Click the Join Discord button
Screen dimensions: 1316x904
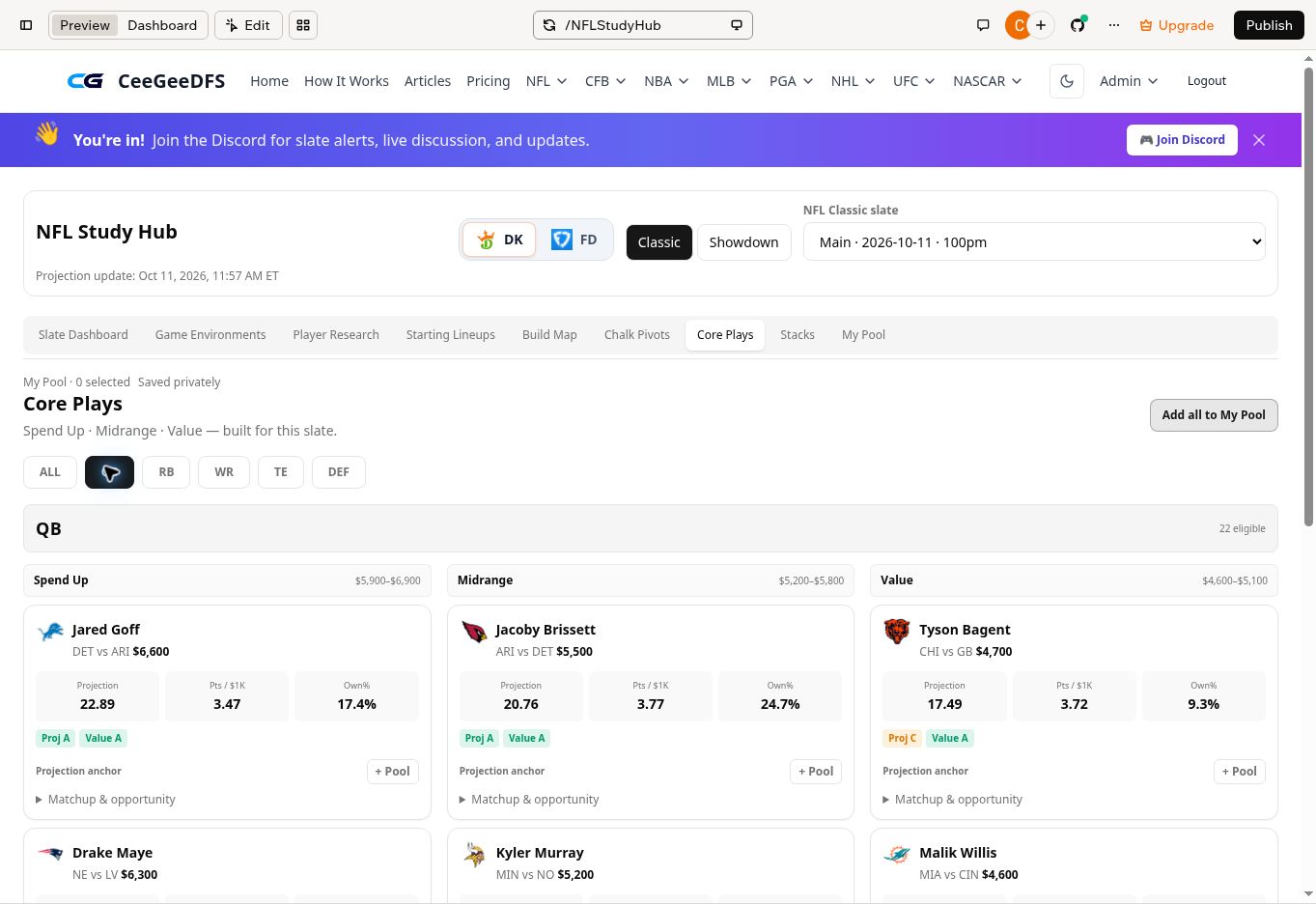point(1182,140)
